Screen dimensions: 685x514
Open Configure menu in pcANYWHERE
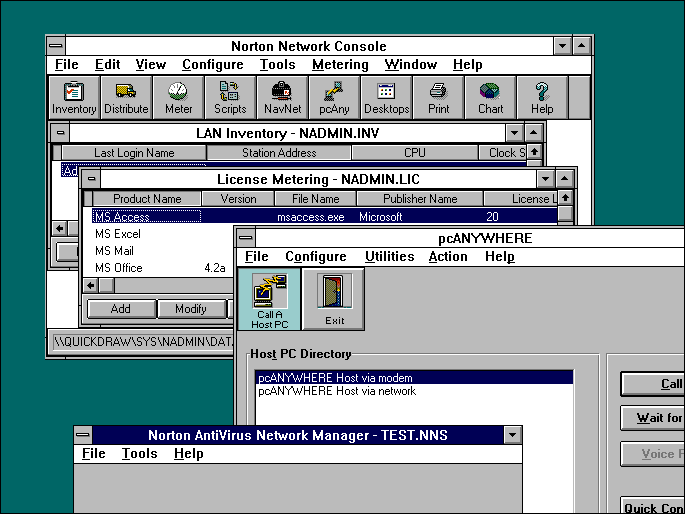[x=315, y=256]
